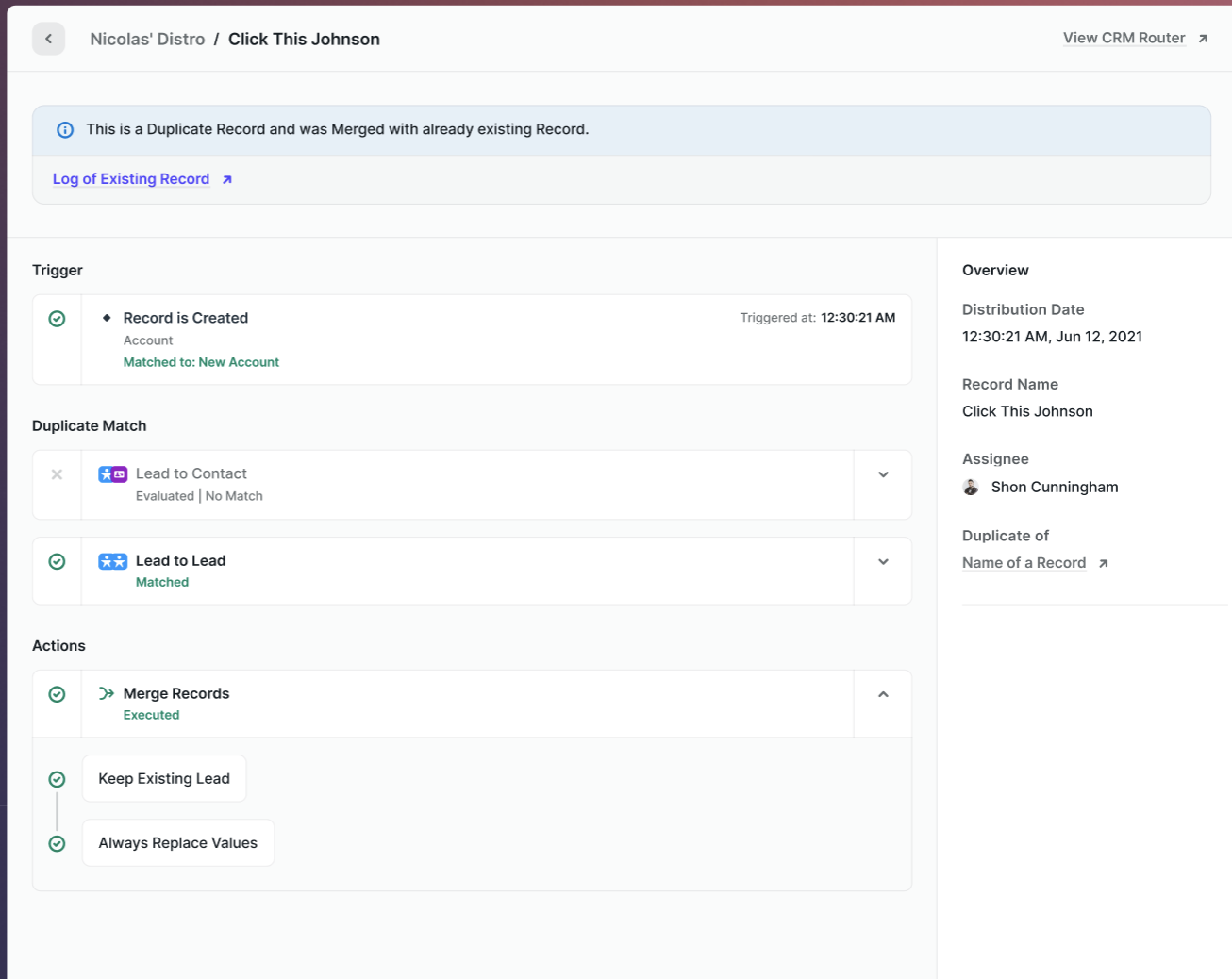This screenshot has width=1232, height=979.
Task: Click Merge Records status checkmark
Action: (x=57, y=694)
